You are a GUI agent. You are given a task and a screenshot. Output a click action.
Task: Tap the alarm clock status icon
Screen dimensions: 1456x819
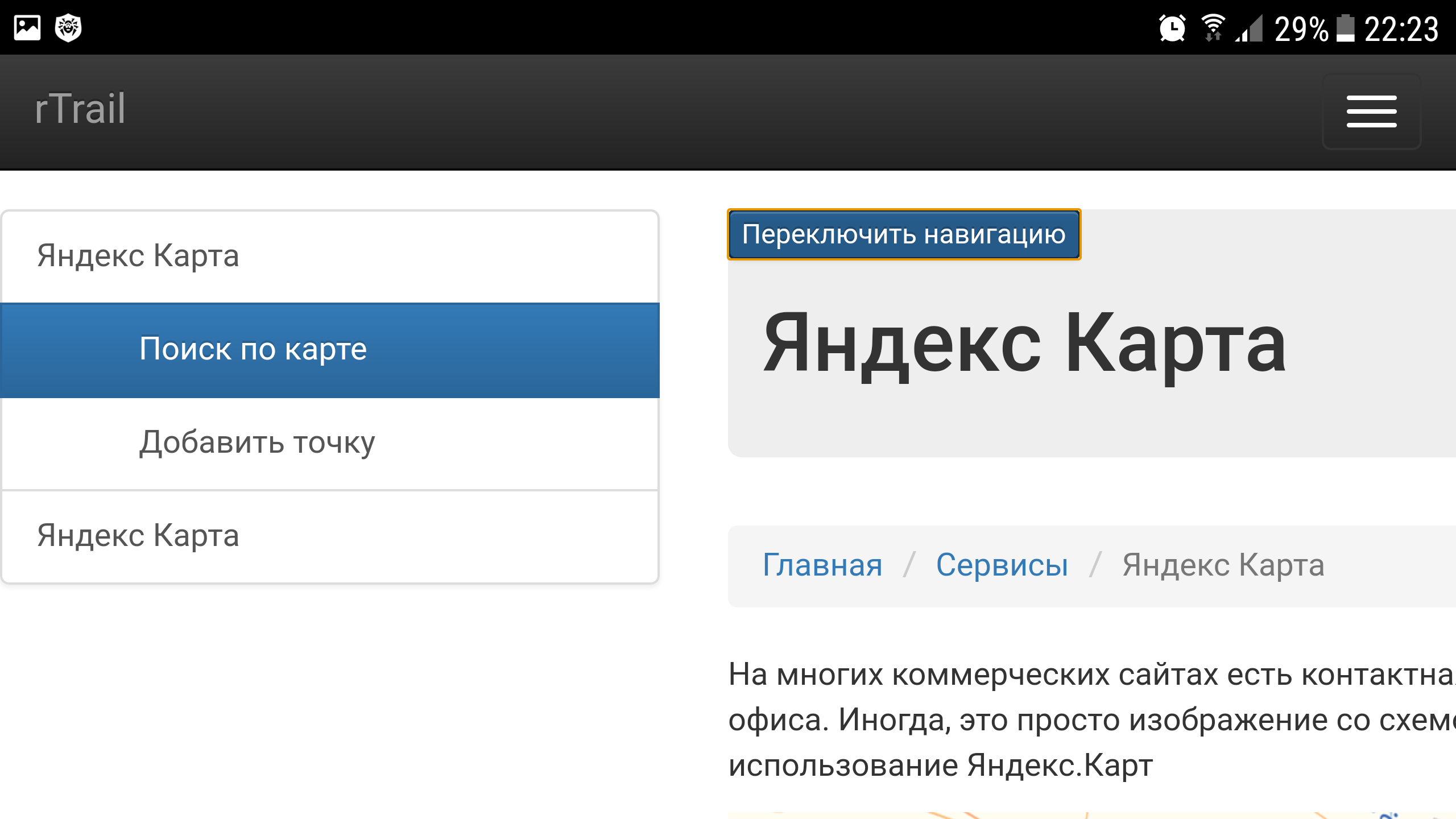click(x=1172, y=28)
